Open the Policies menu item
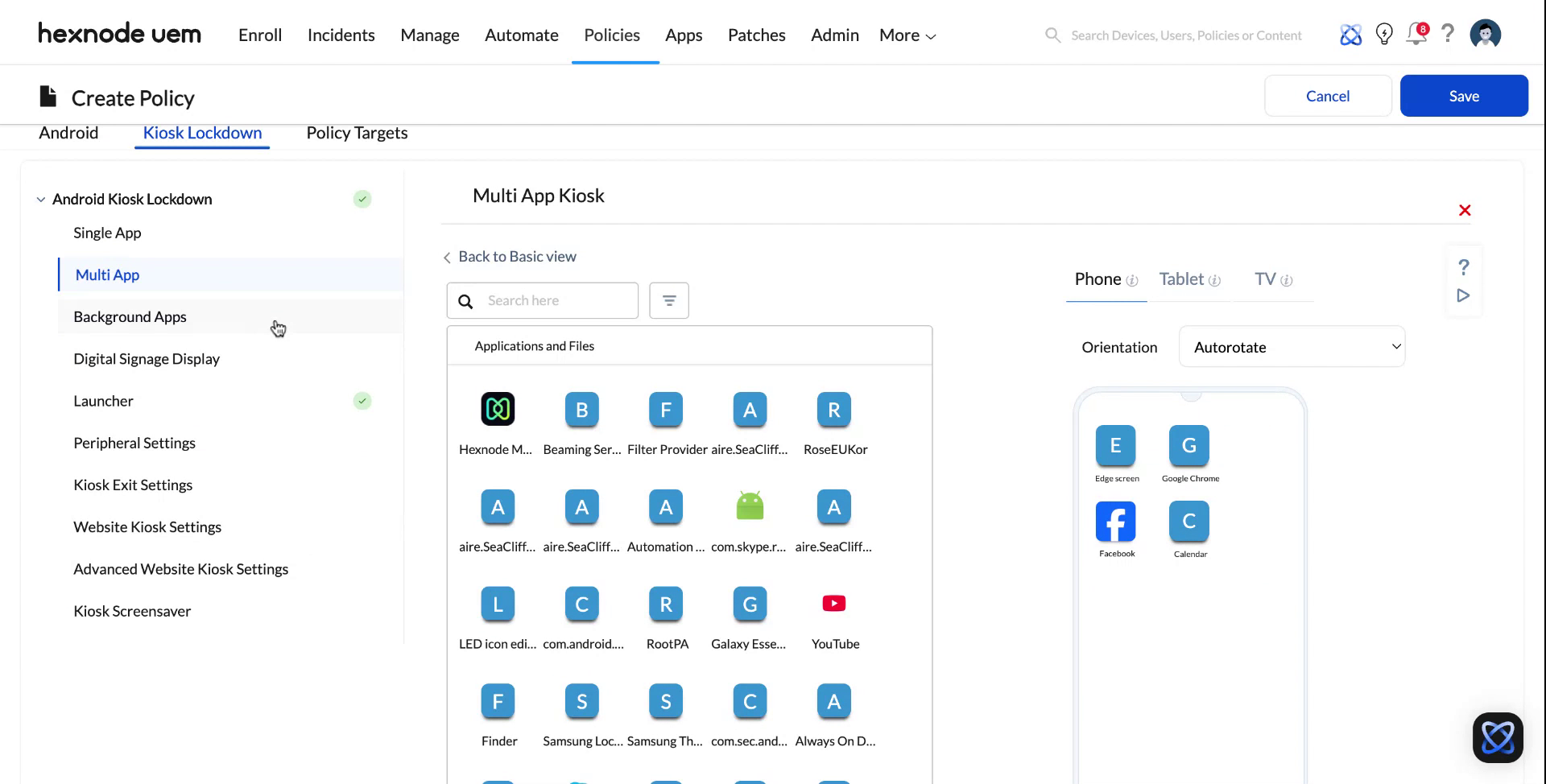 click(611, 35)
